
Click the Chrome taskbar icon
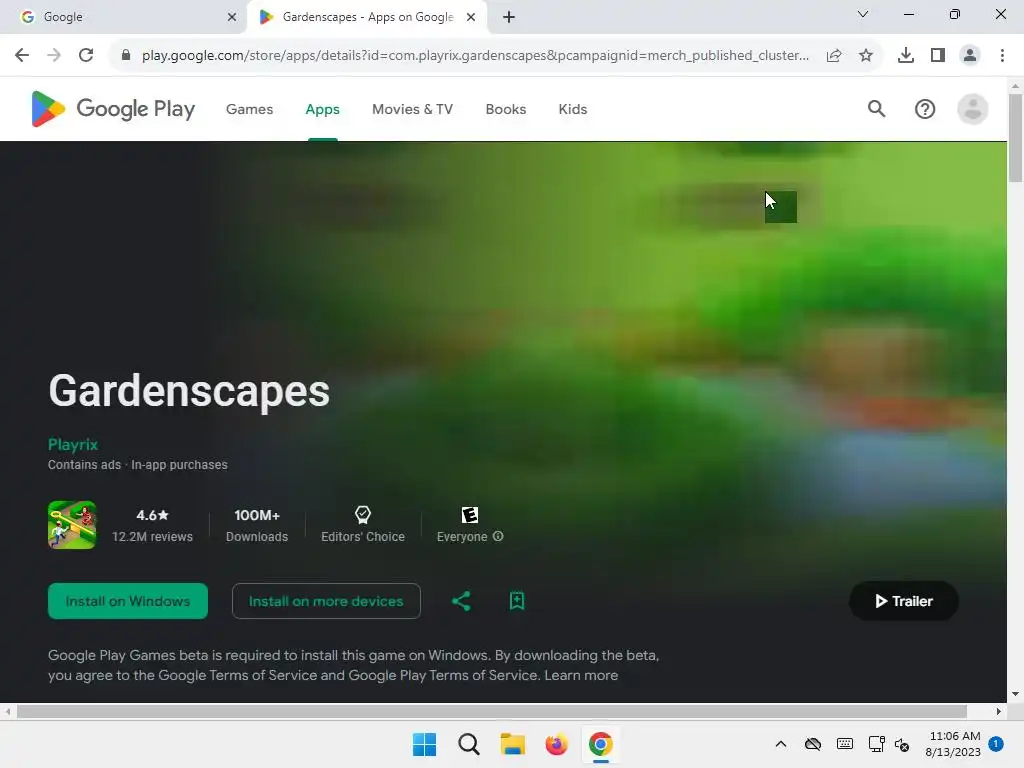coord(600,744)
